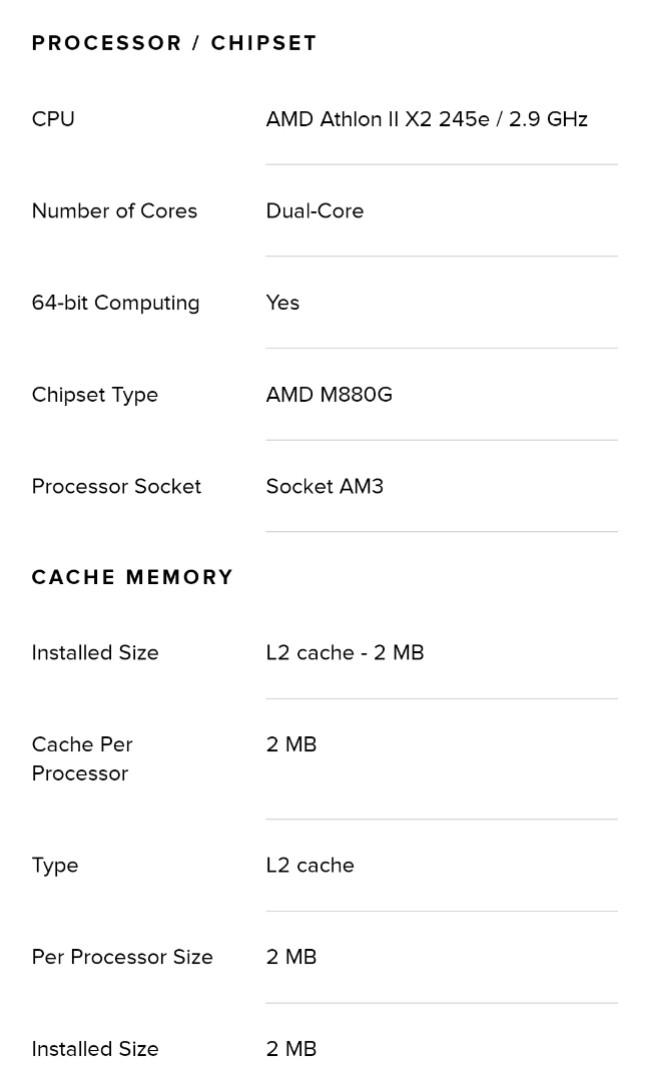Click the Chipset Type label
647x1080 pixels.
coord(94,395)
